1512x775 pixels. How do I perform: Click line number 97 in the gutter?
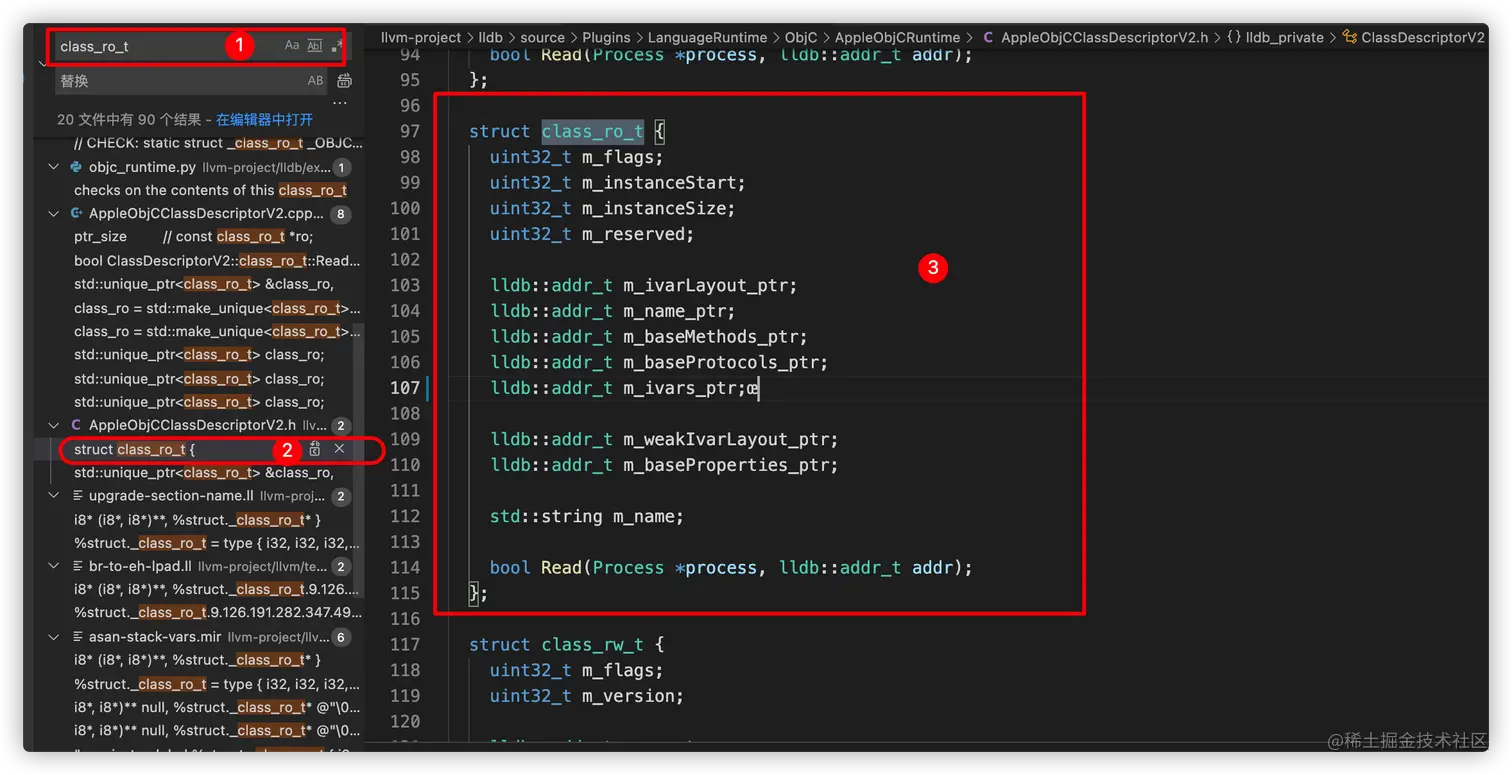click(410, 131)
